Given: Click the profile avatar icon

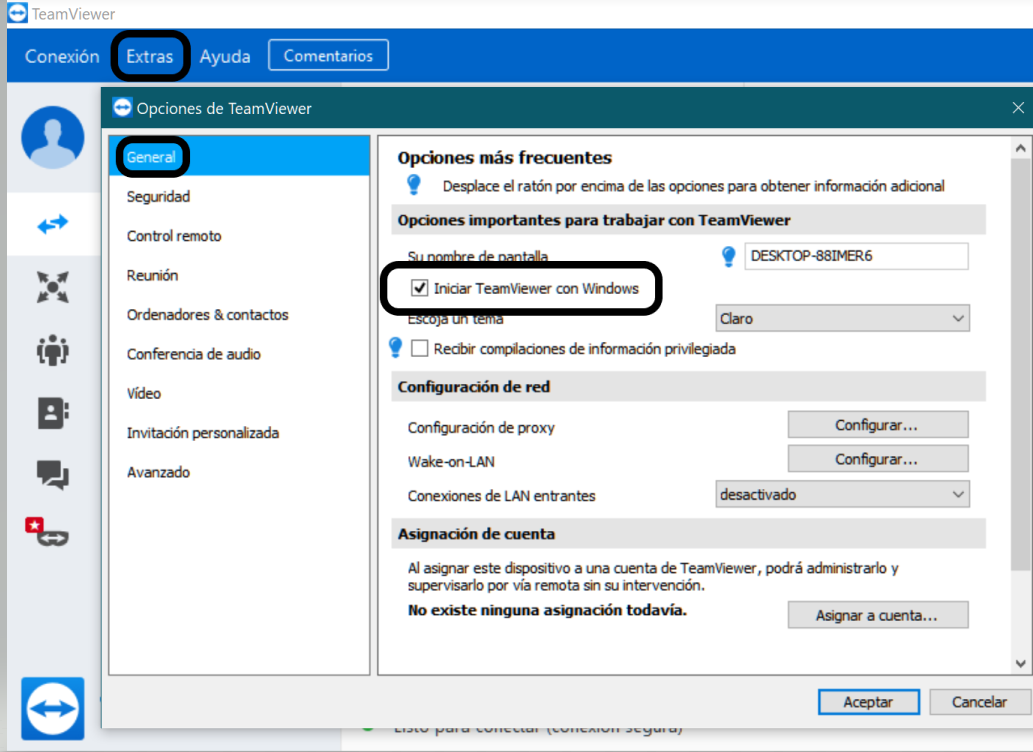Looking at the screenshot, I should pos(51,137).
